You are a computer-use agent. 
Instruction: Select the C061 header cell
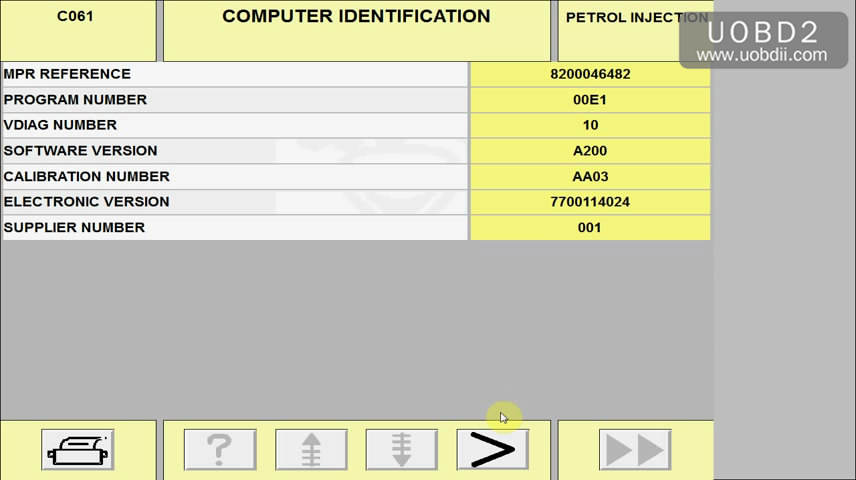tap(77, 17)
